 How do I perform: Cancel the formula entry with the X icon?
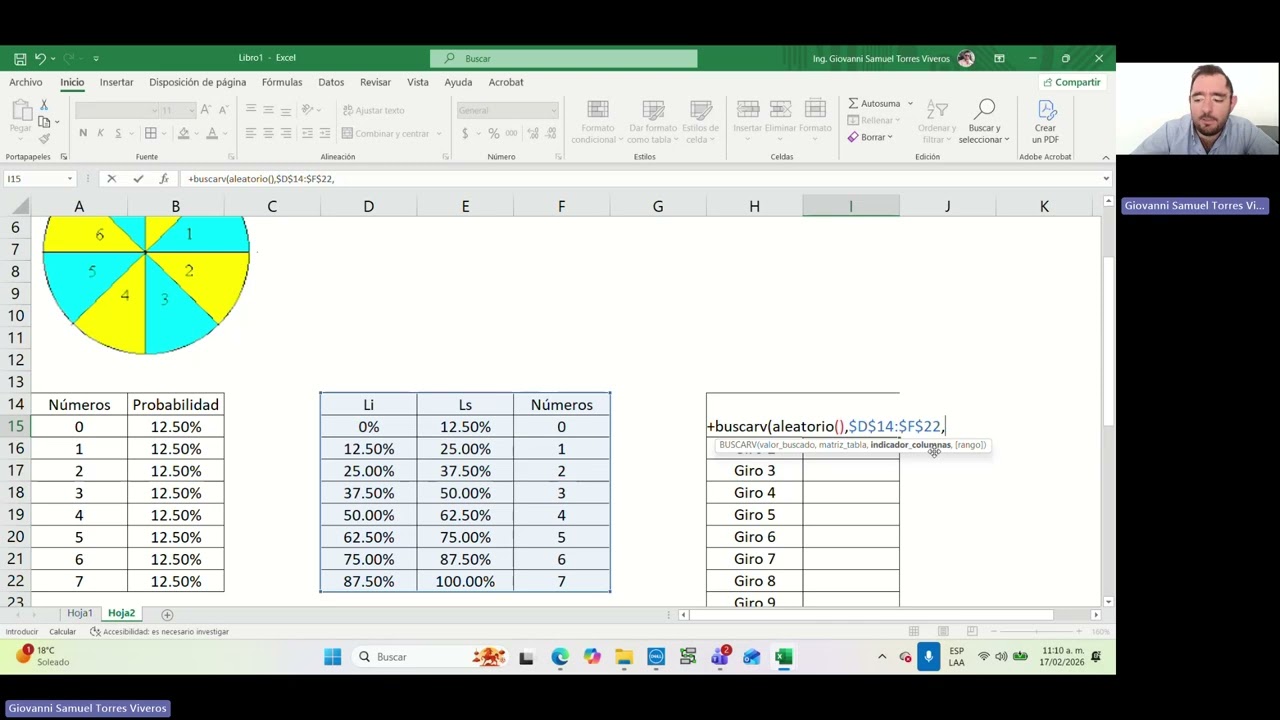(111, 179)
